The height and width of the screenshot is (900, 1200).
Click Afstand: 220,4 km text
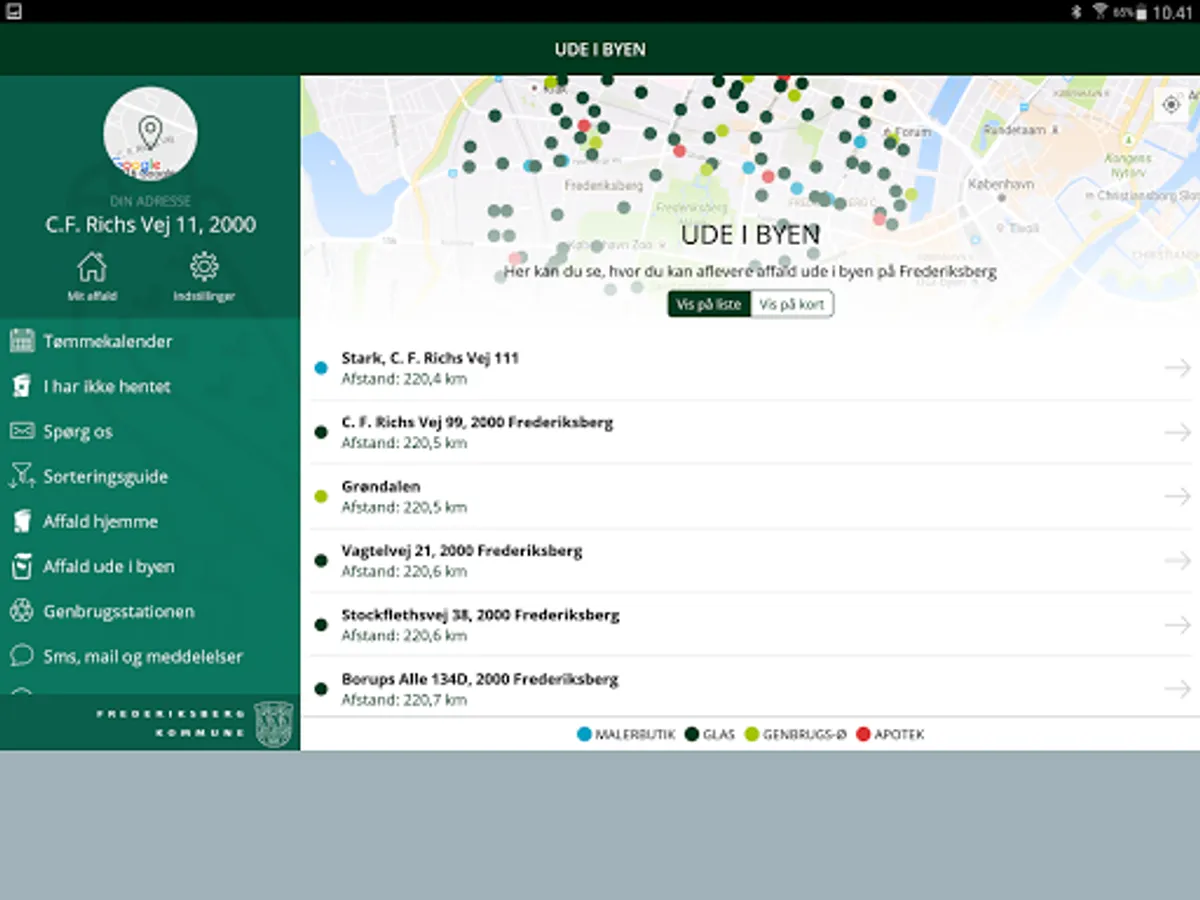point(404,379)
